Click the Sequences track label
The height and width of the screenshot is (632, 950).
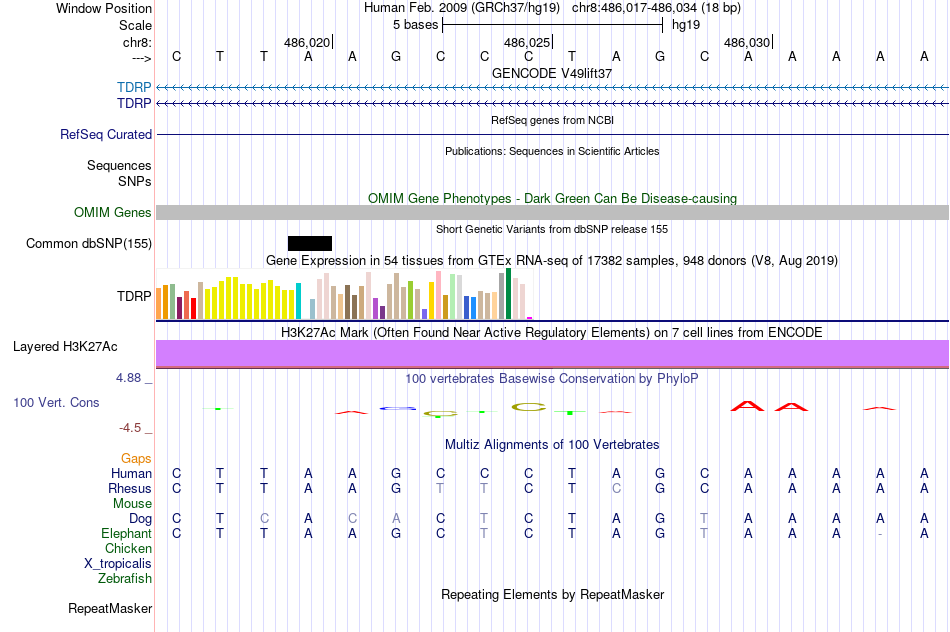click(x=119, y=165)
